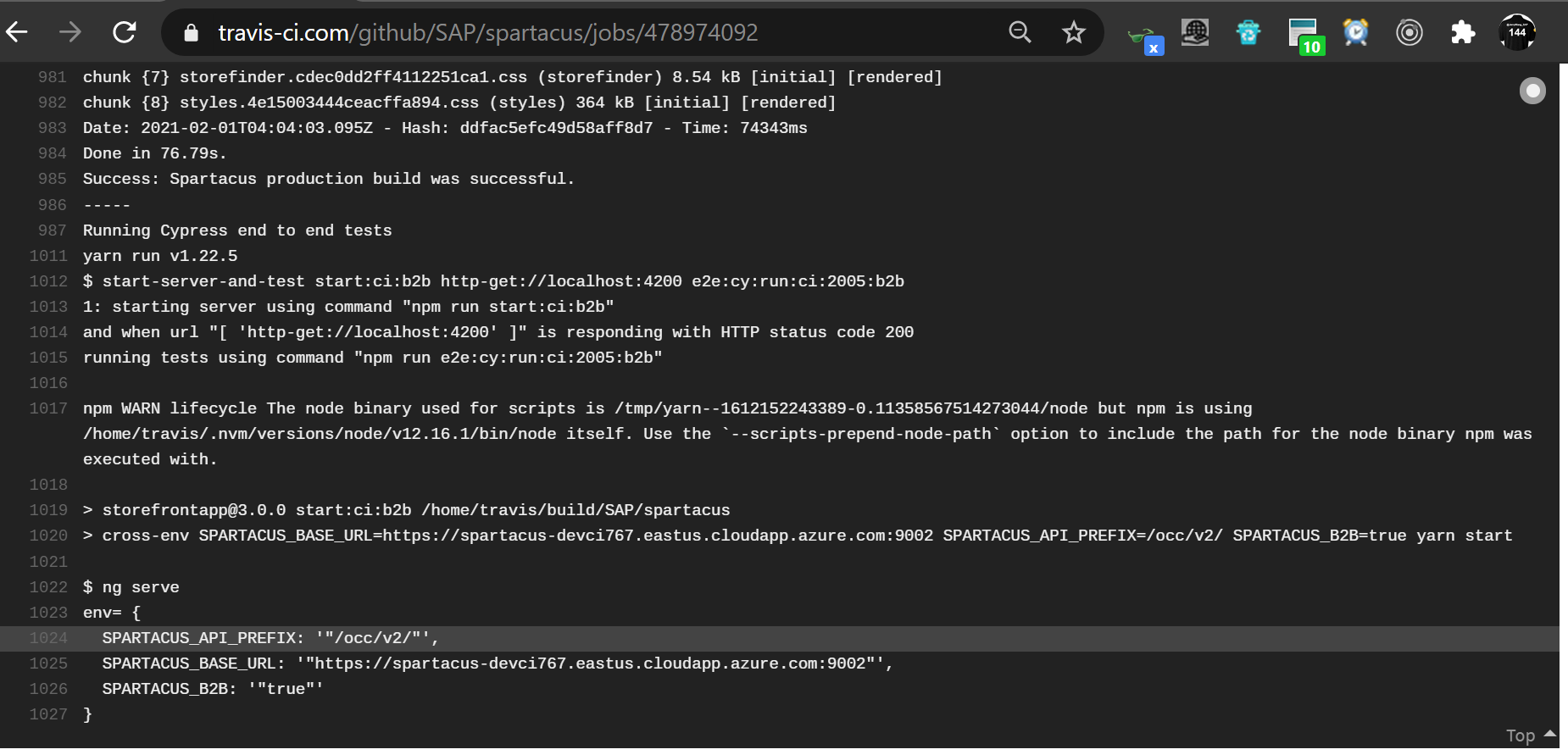Click 'chunk {7} storefinder' log line
Screen dimensions: 1568x755
coord(513,77)
